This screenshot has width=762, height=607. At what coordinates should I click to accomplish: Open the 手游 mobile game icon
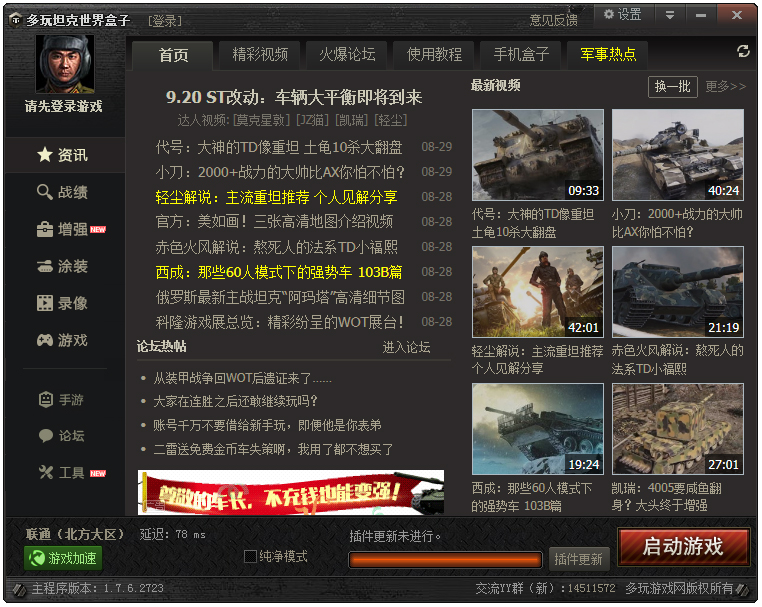tap(46, 399)
